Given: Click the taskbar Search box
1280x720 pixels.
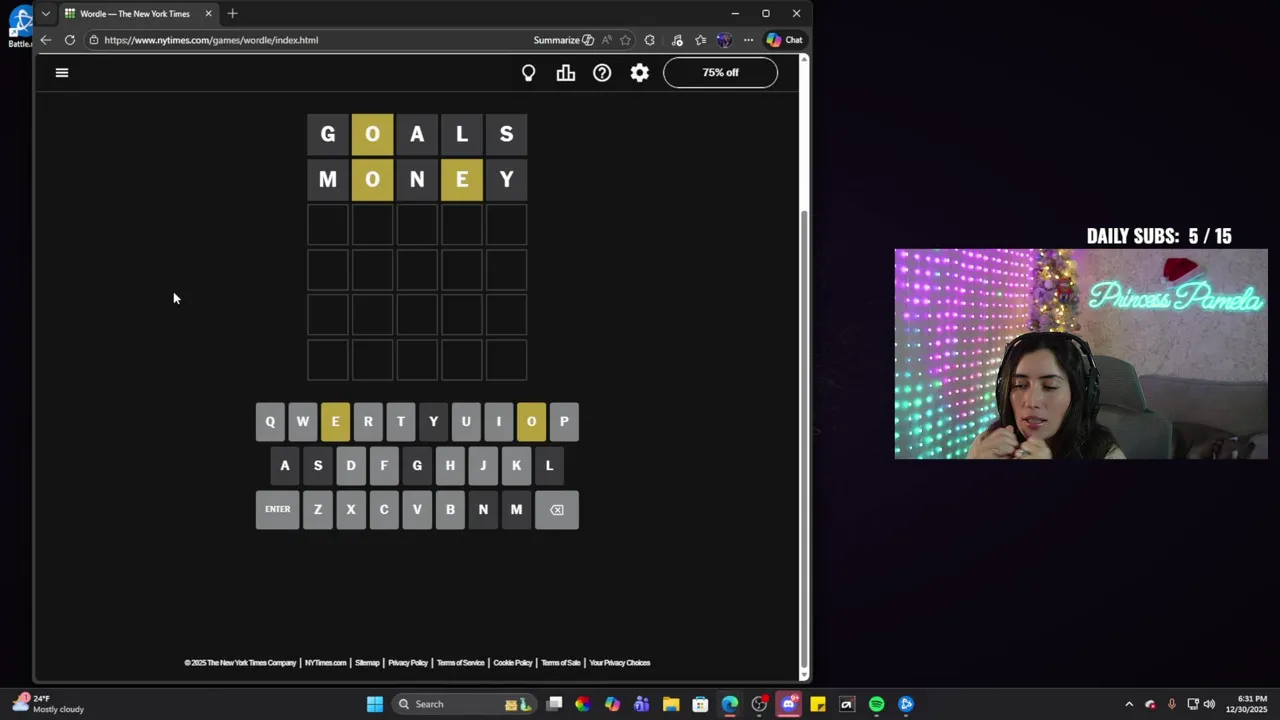Looking at the screenshot, I should (463, 704).
